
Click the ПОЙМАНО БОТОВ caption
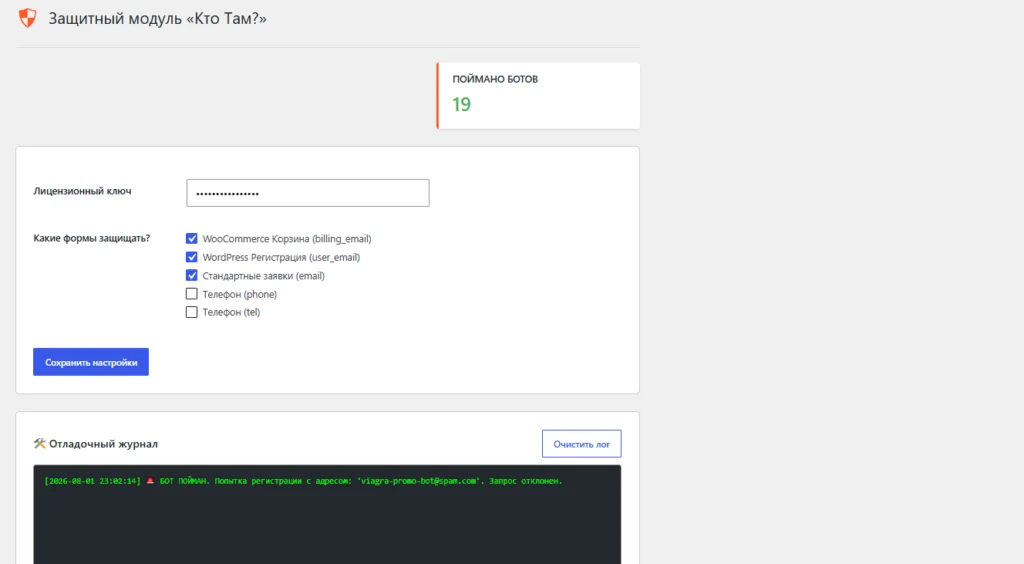(x=495, y=79)
